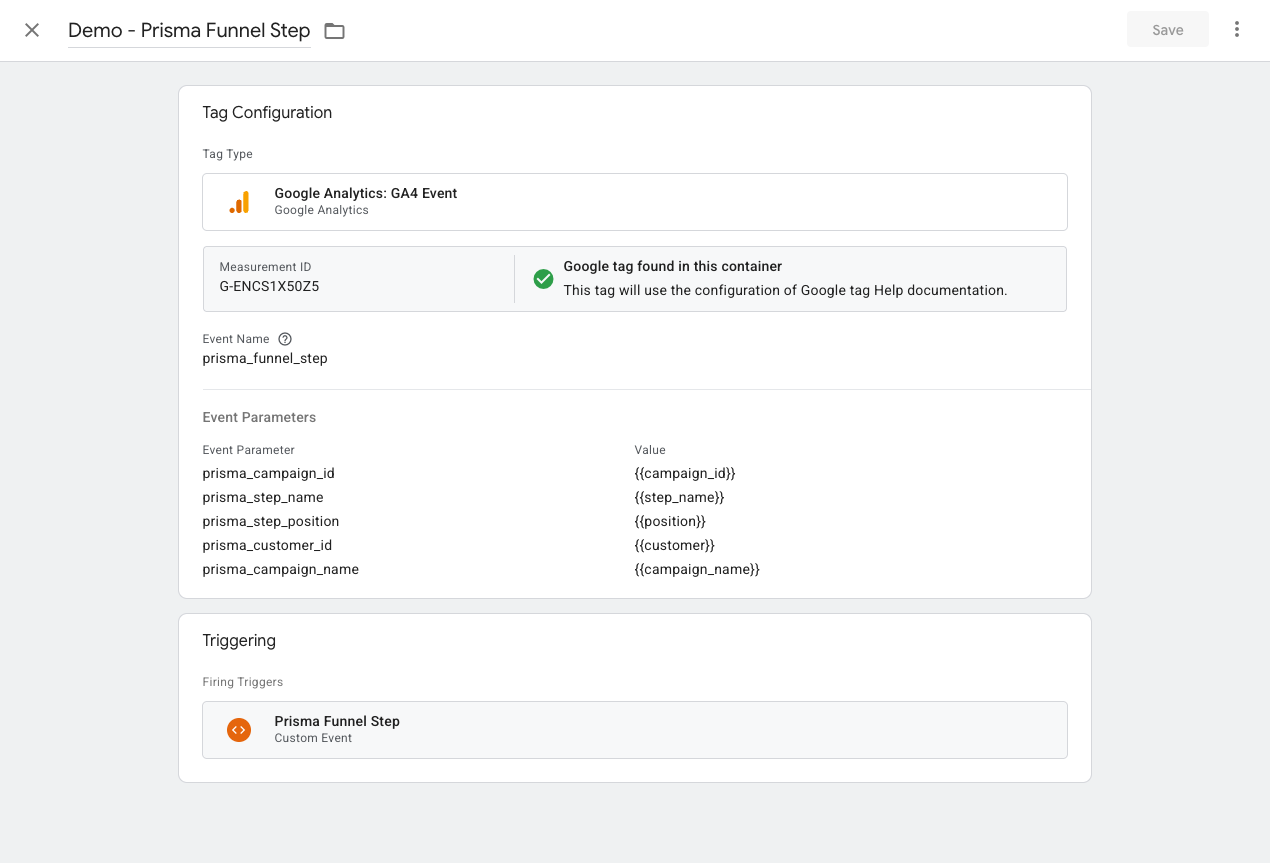Click the event name prisma_funnel_step
Image resolution: width=1270 pixels, height=863 pixels.
(265, 358)
